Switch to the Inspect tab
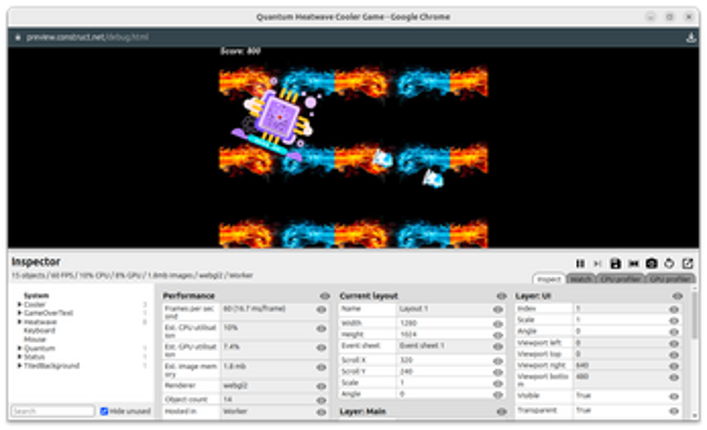Image resolution: width=707 pixels, height=430 pixels. pos(549,279)
